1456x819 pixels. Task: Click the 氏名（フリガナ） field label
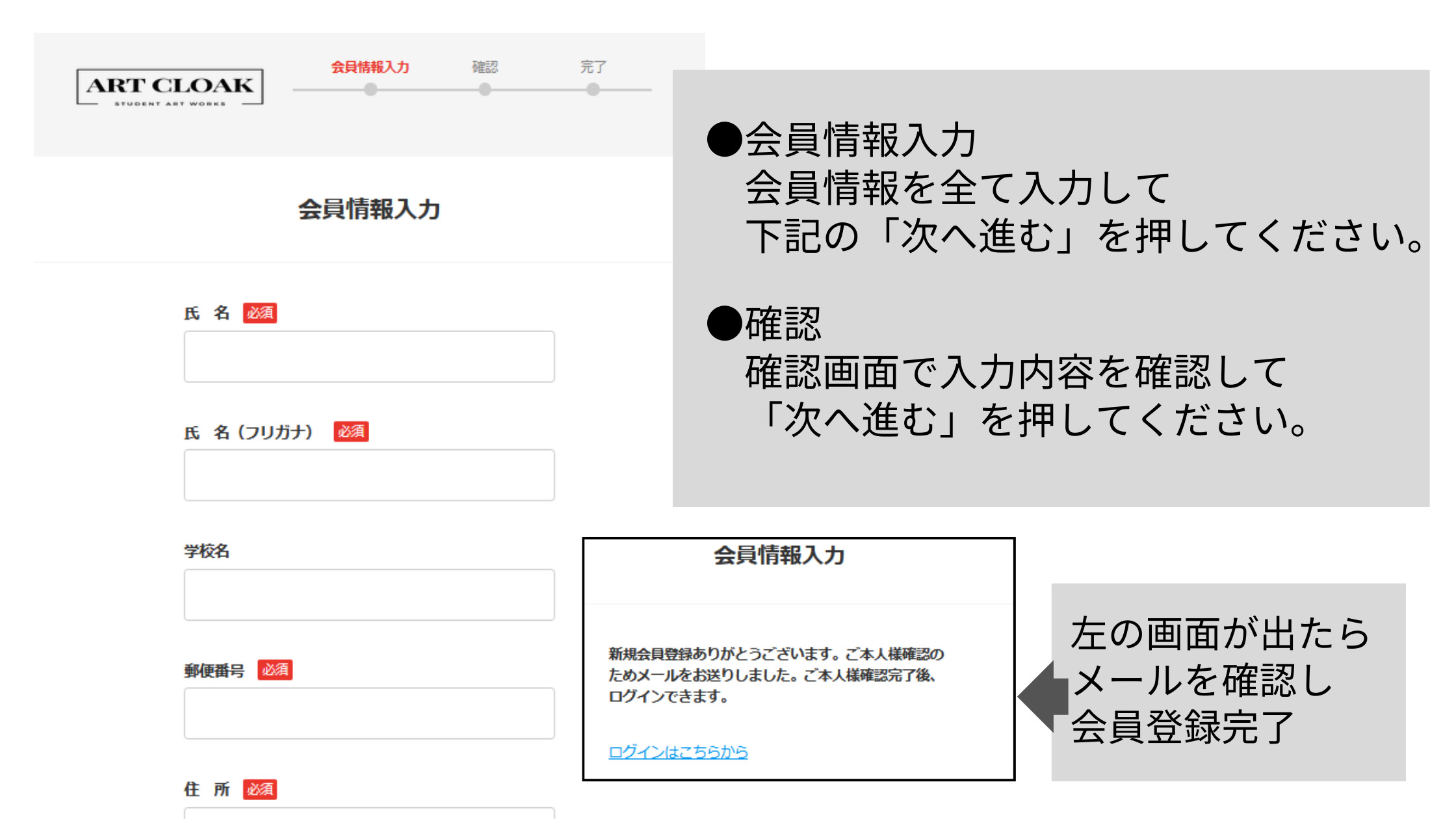coord(249,432)
